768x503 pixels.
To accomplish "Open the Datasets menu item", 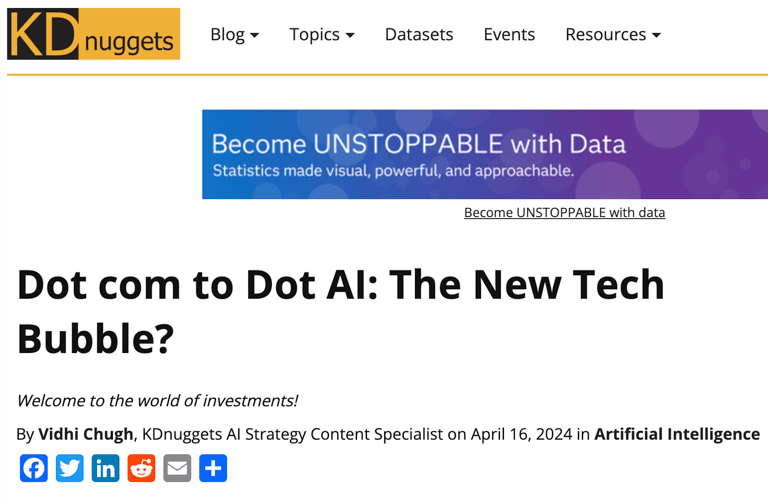I will 419,34.
